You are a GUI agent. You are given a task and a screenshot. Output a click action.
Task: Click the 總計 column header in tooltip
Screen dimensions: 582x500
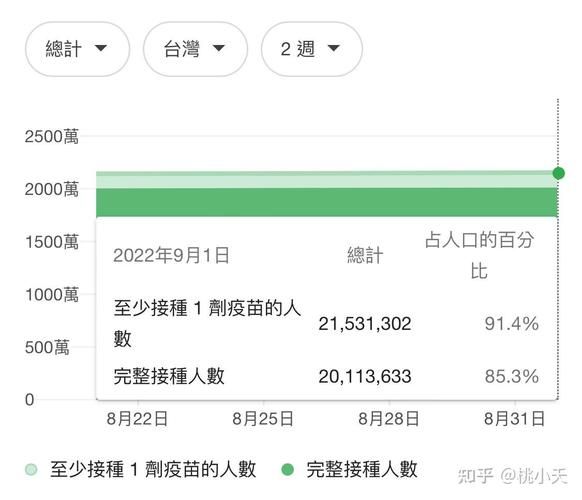coord(365,255)
